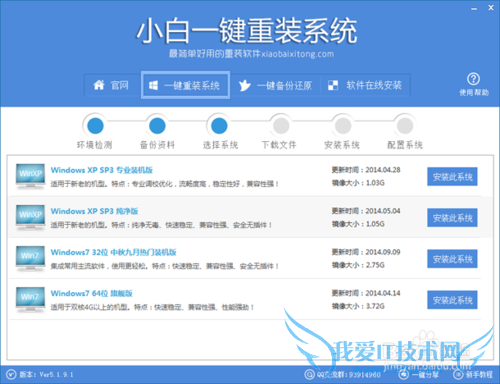The width and height of the screenshot is (500, 384).
Task: Click the Windows logo icon in the tabs
Action: point(153,86)
